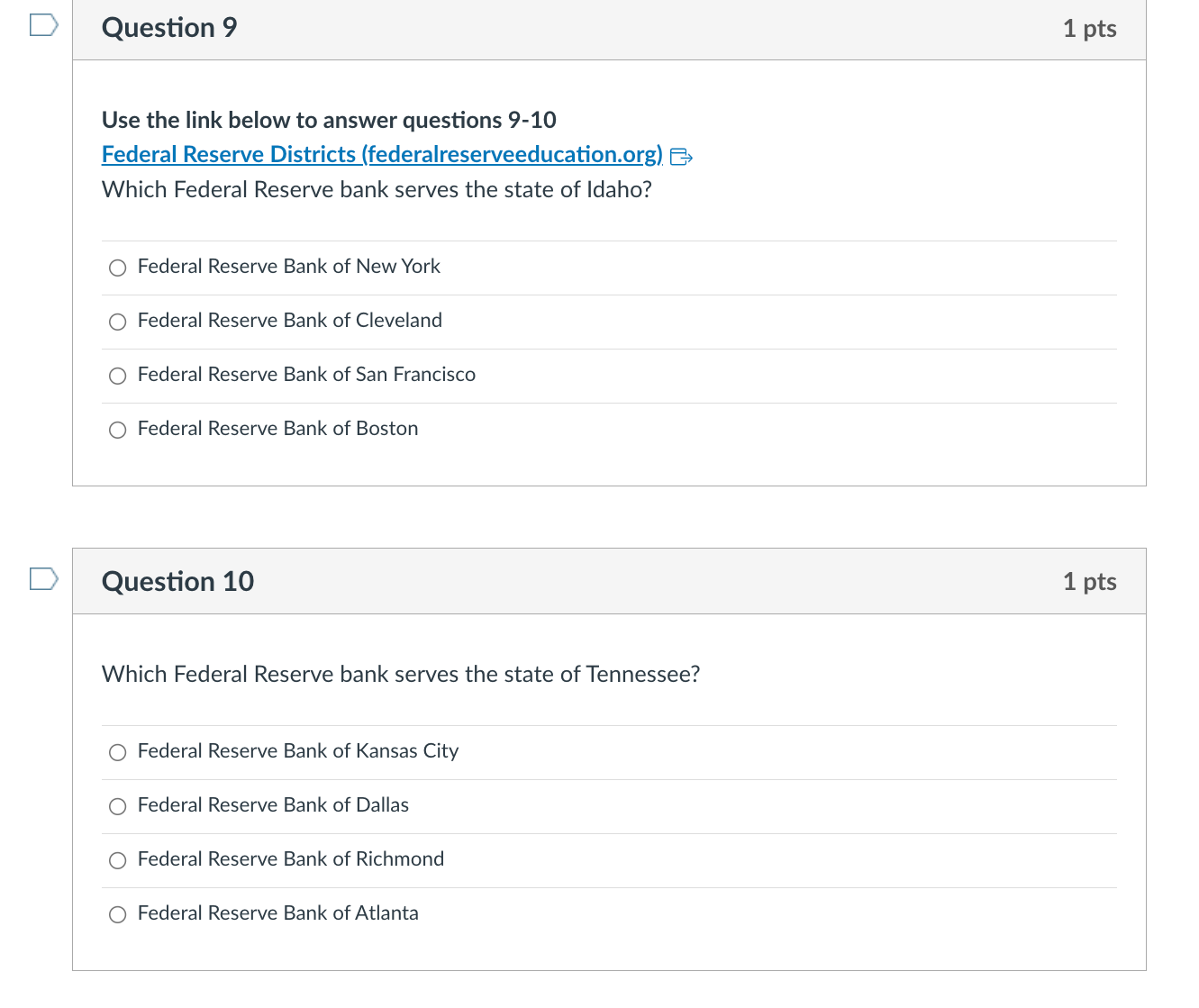Click the Idaho question text
The width and height of the screenshot is (1199, 1008).
coord(376,190)
